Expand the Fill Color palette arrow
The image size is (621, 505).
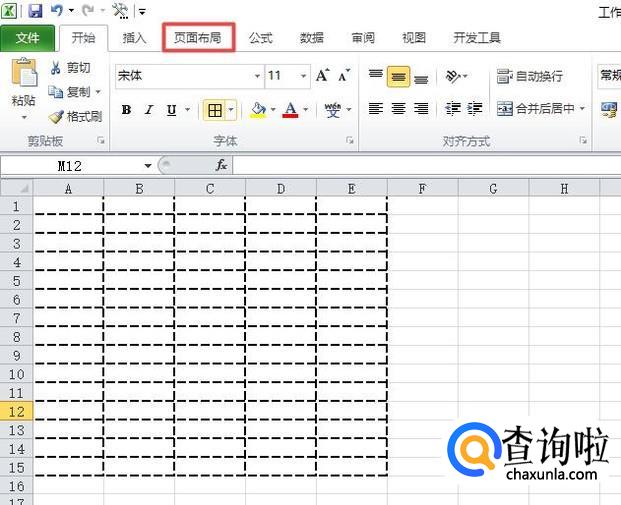pyautogui.click(x=273, y=109)
